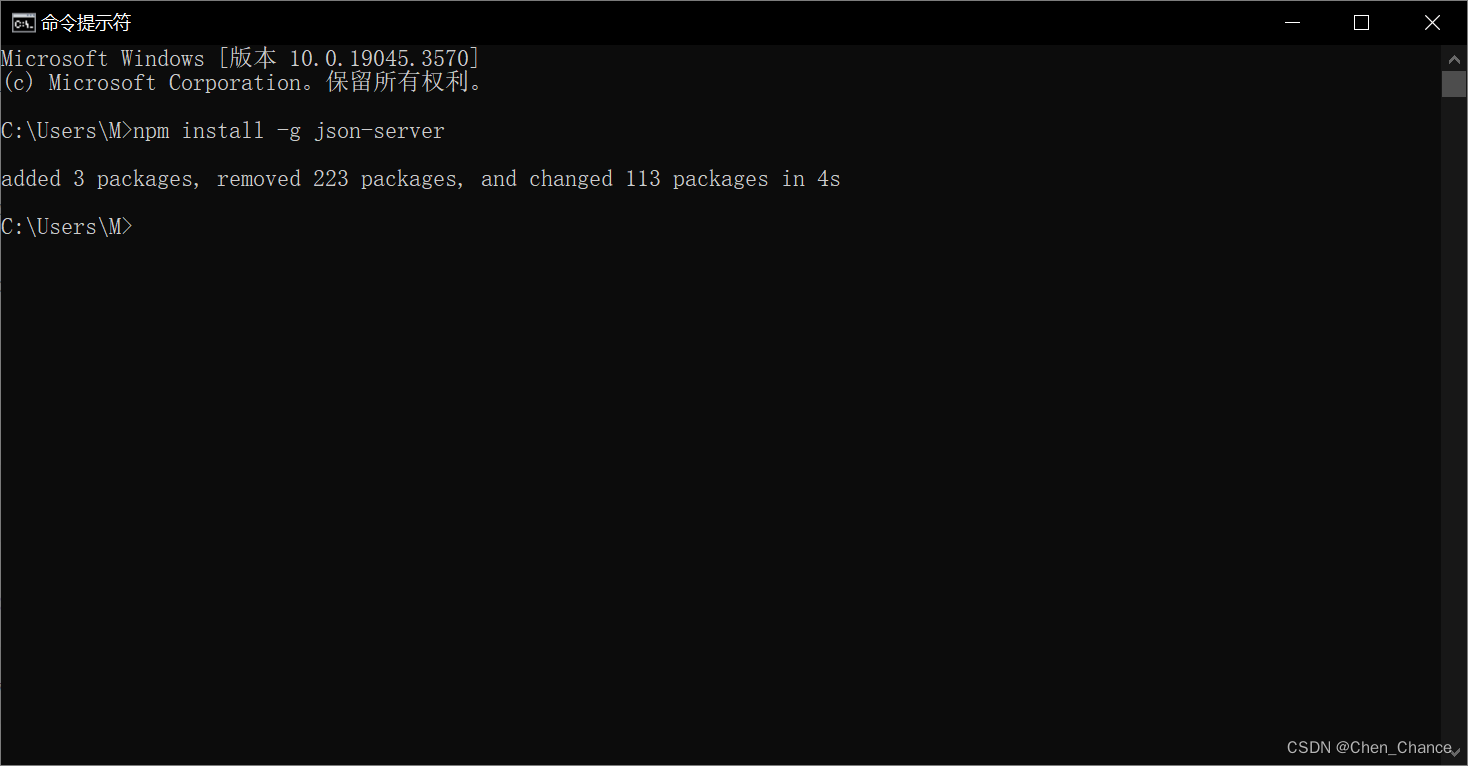Click the npm install -g json-server command text

[288, 130]
